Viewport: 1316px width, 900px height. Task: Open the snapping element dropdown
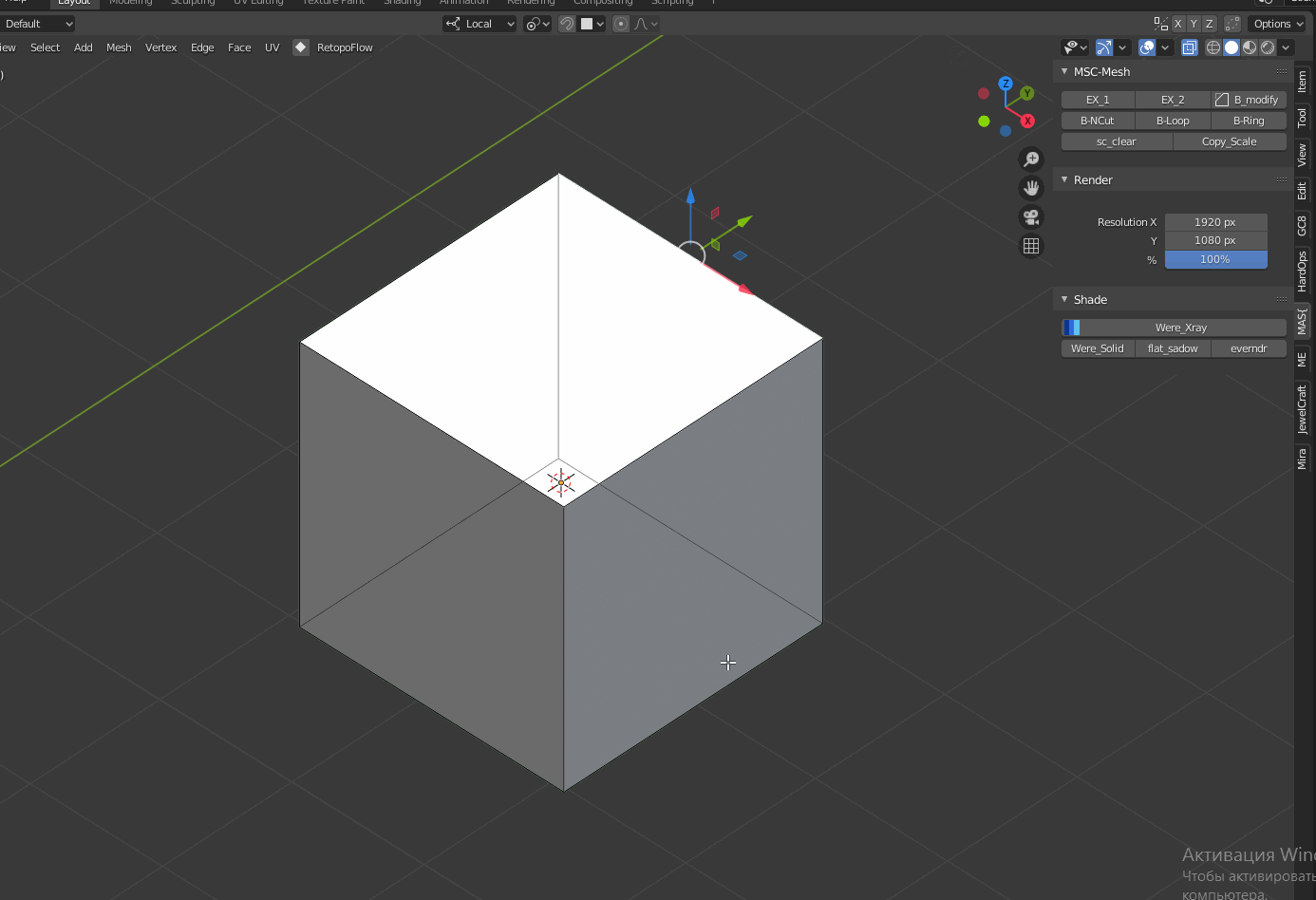[592, 24]
